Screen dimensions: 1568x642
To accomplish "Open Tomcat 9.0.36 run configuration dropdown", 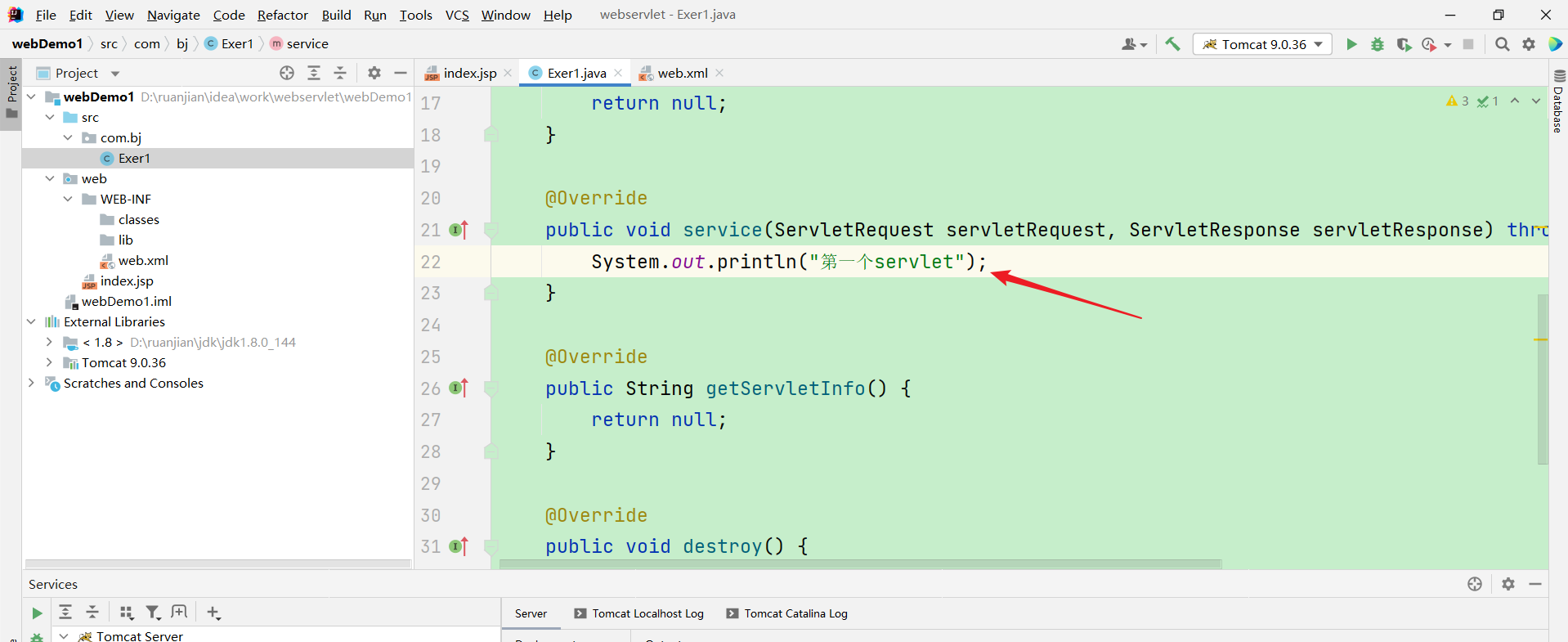I will pos(1262,44).
